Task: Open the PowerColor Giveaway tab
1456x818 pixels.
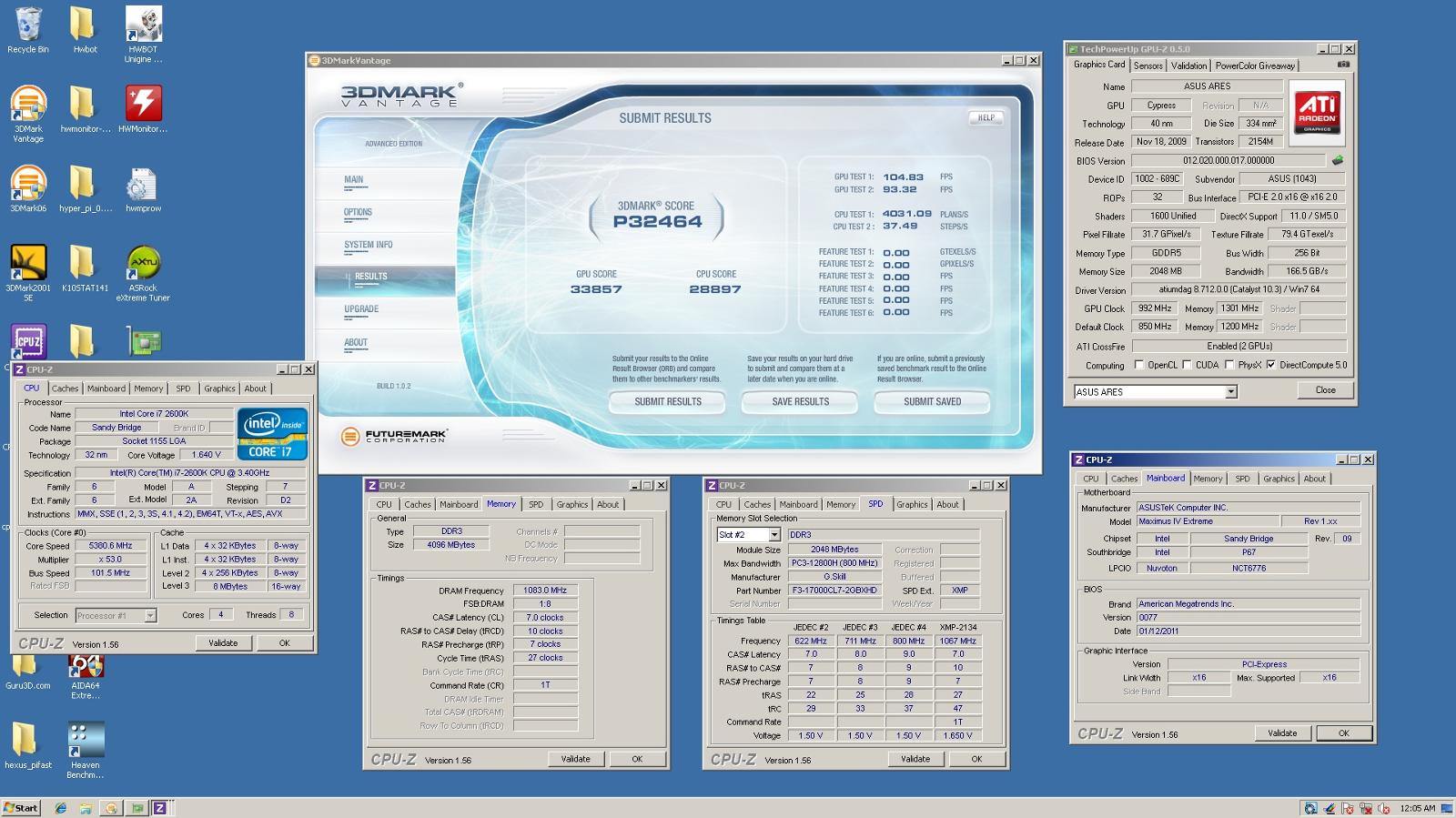Action: point(1254,66)
